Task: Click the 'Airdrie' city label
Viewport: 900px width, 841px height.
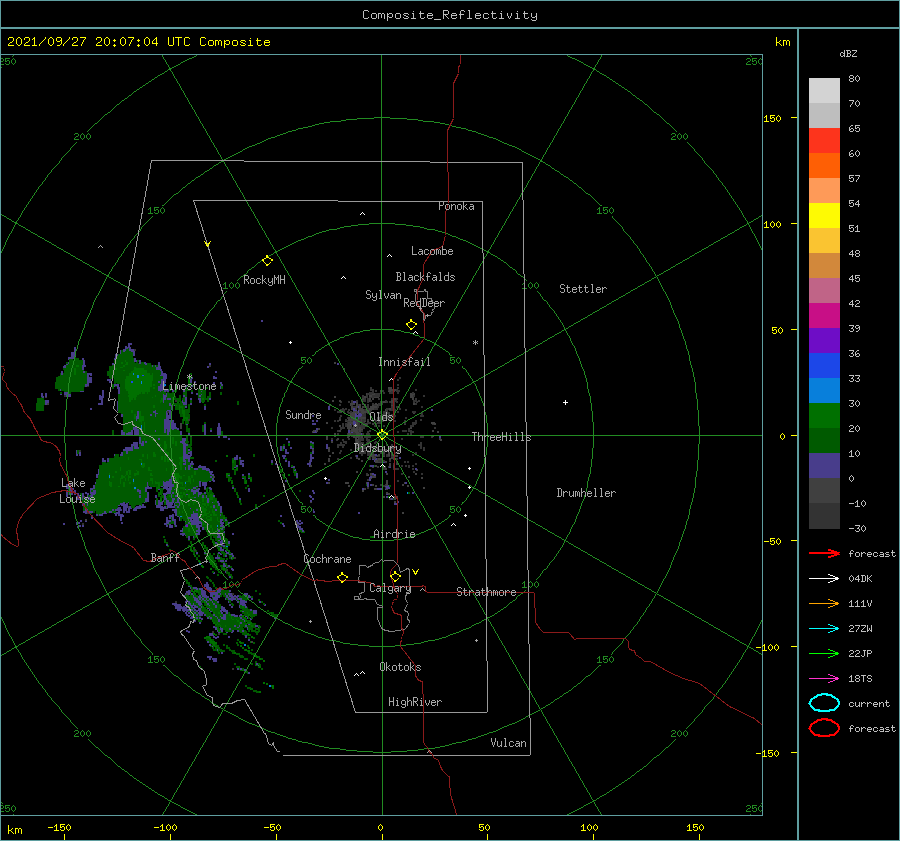Action: (394, 534)
